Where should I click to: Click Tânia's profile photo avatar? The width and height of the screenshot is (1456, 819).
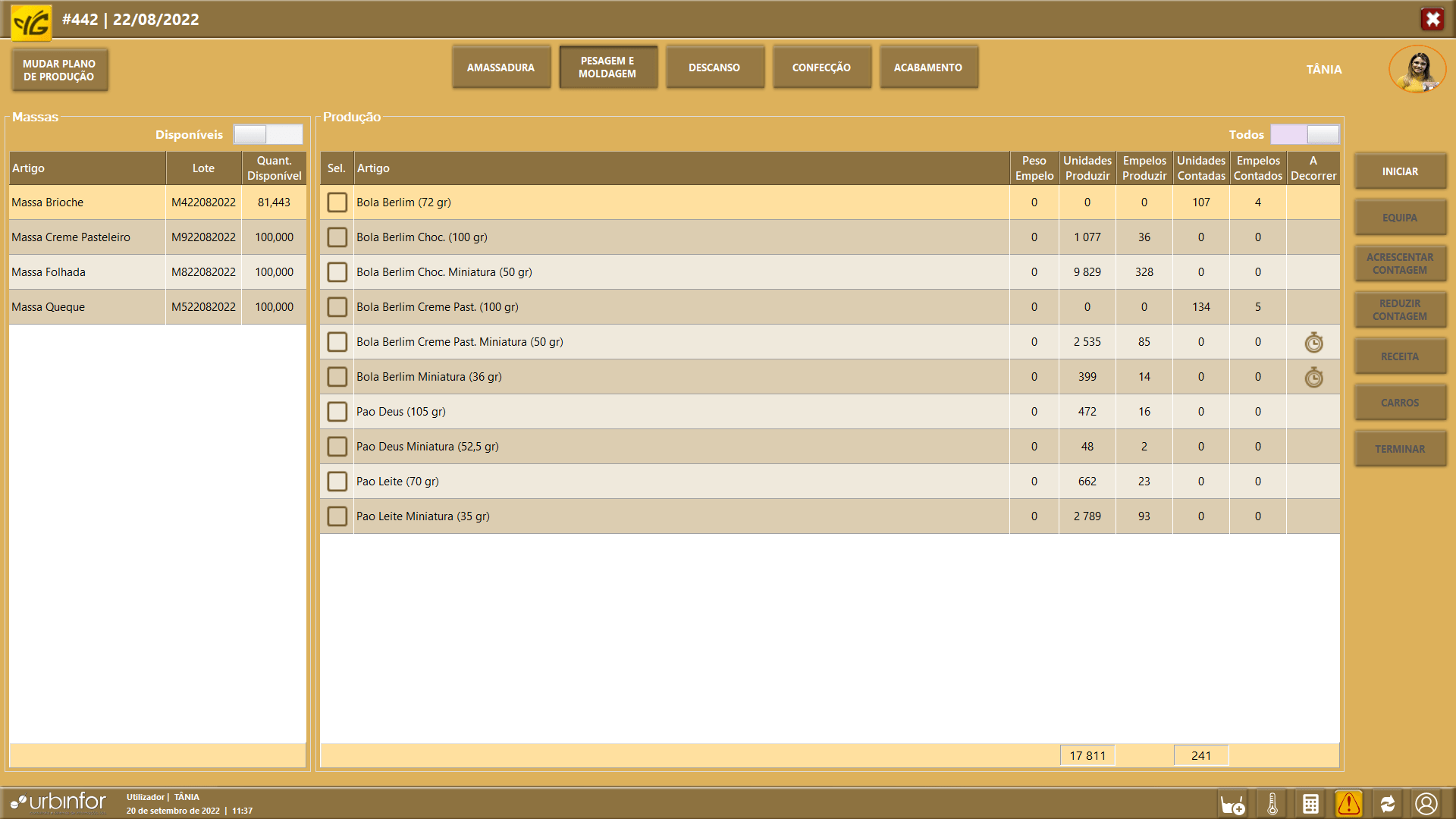[x=1417, y=70]
